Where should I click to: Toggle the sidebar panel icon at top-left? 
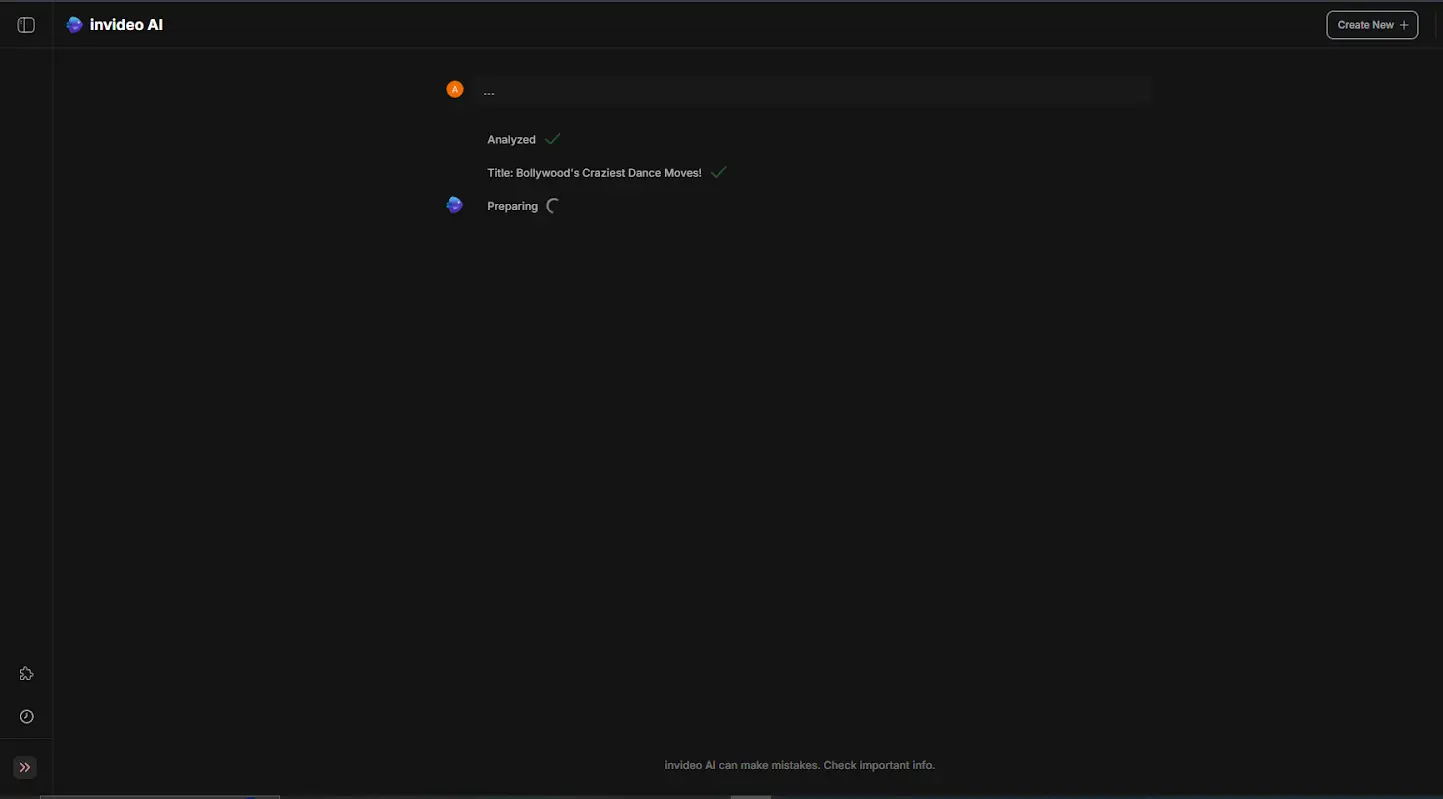[x=26, y=25]
